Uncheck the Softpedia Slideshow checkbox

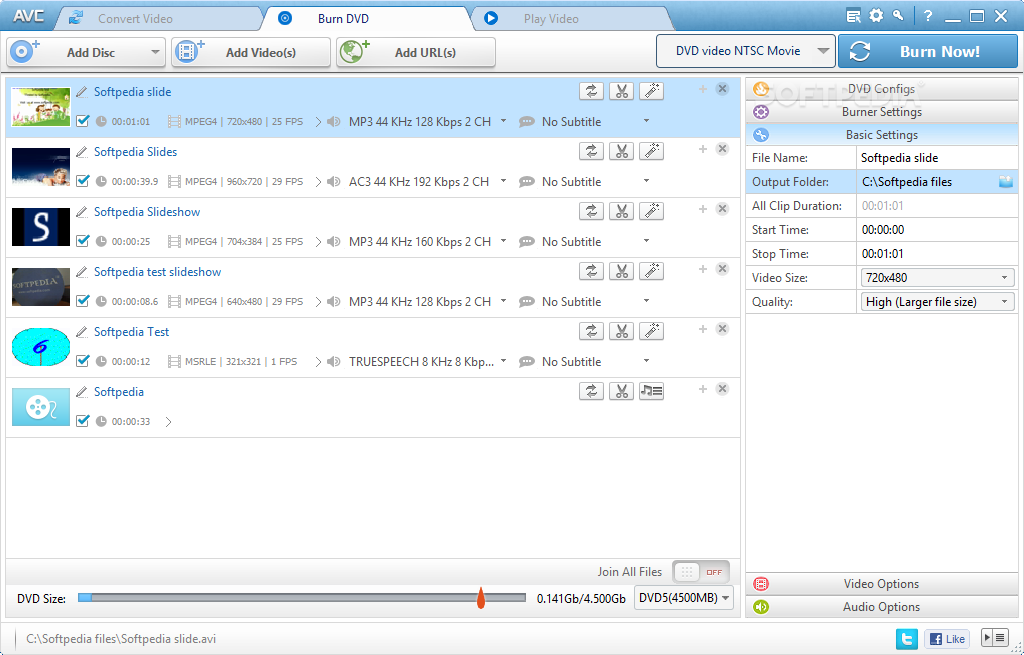click(x=82, y=241)
